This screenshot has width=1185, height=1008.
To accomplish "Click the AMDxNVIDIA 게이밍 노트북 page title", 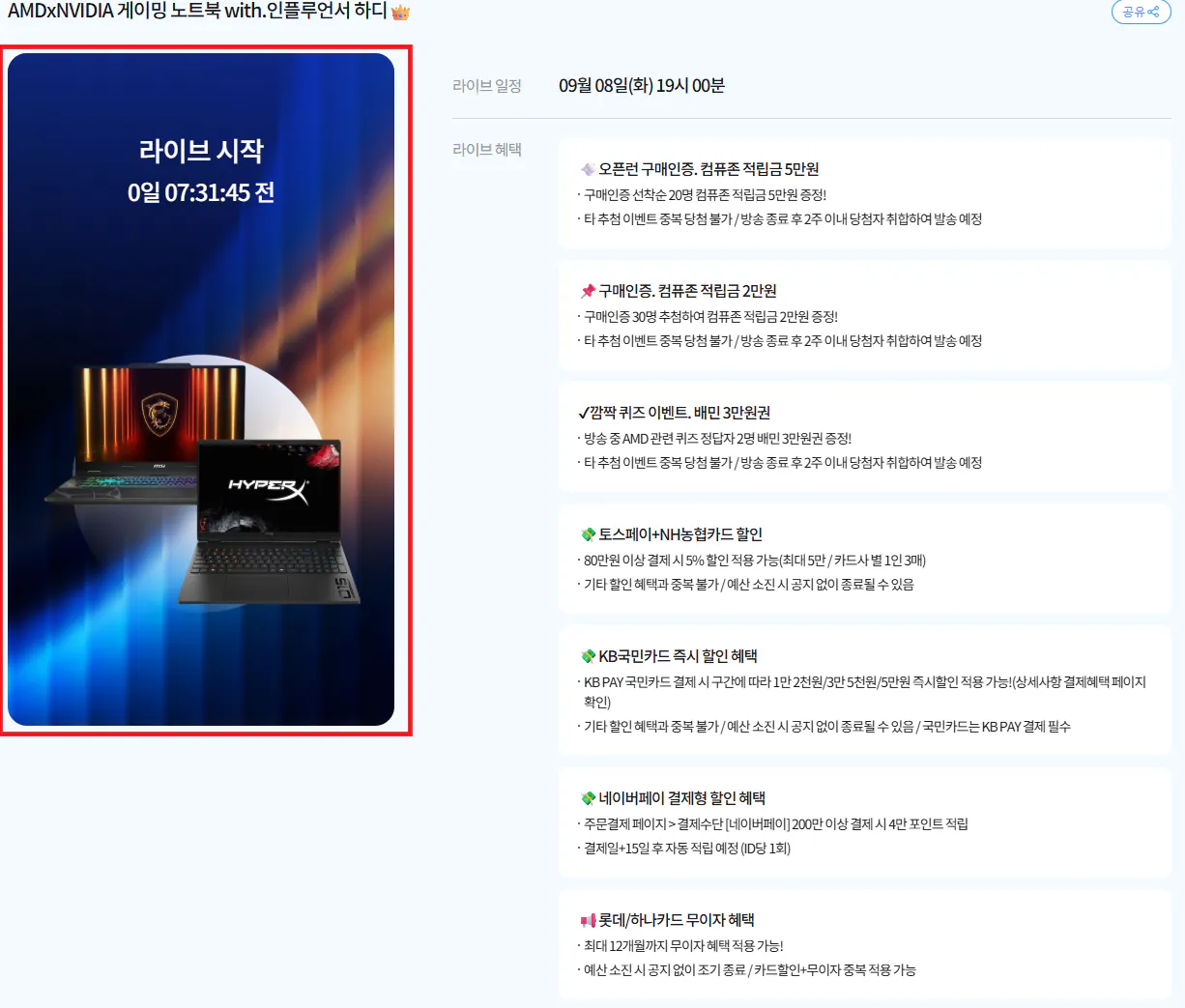I will 197,12.
